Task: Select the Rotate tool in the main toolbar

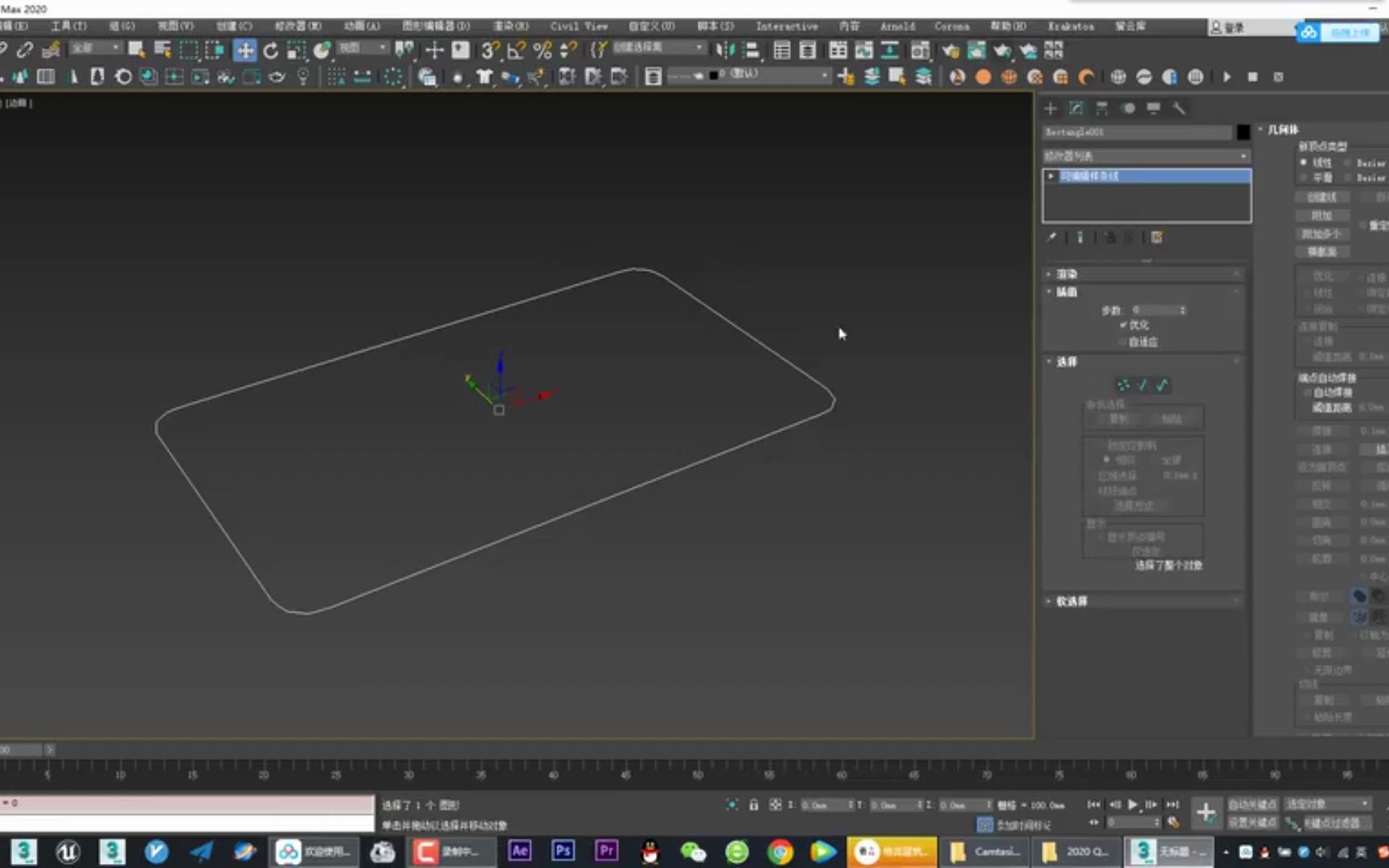Action: click(271, 51)
